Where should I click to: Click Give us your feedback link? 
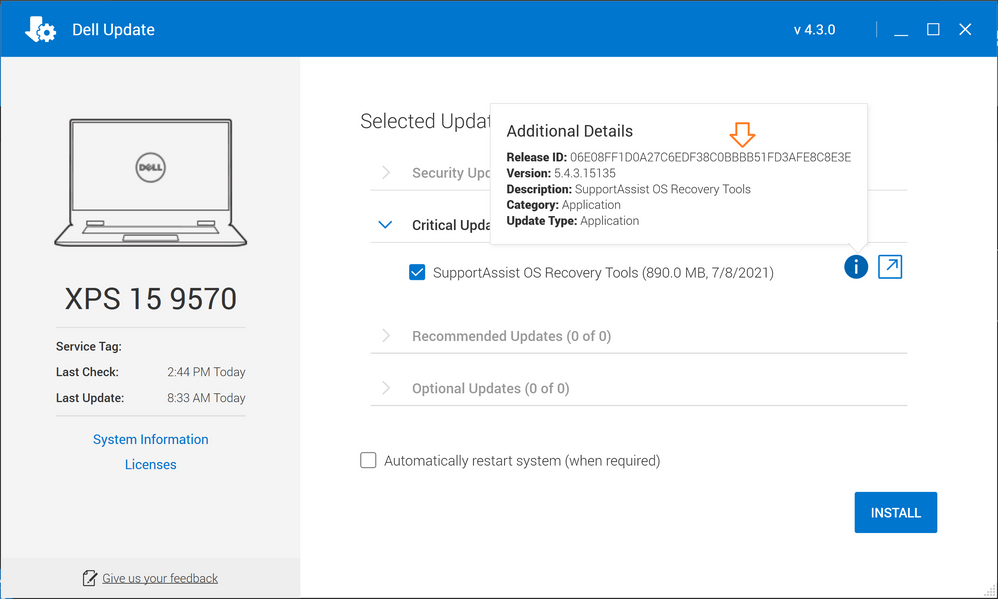click(160, 578)
